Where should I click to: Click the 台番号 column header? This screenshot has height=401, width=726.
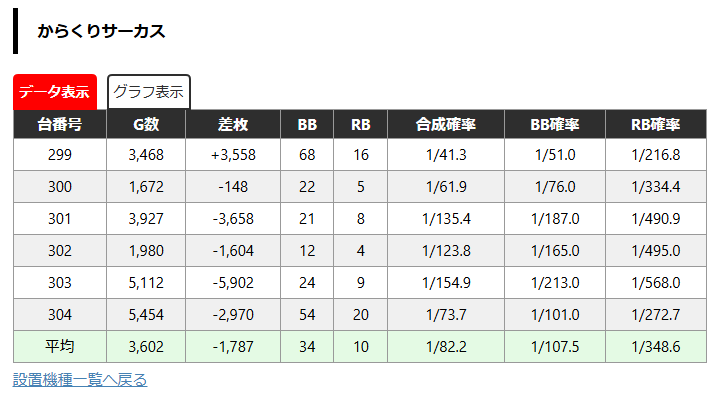coord(60,124)
